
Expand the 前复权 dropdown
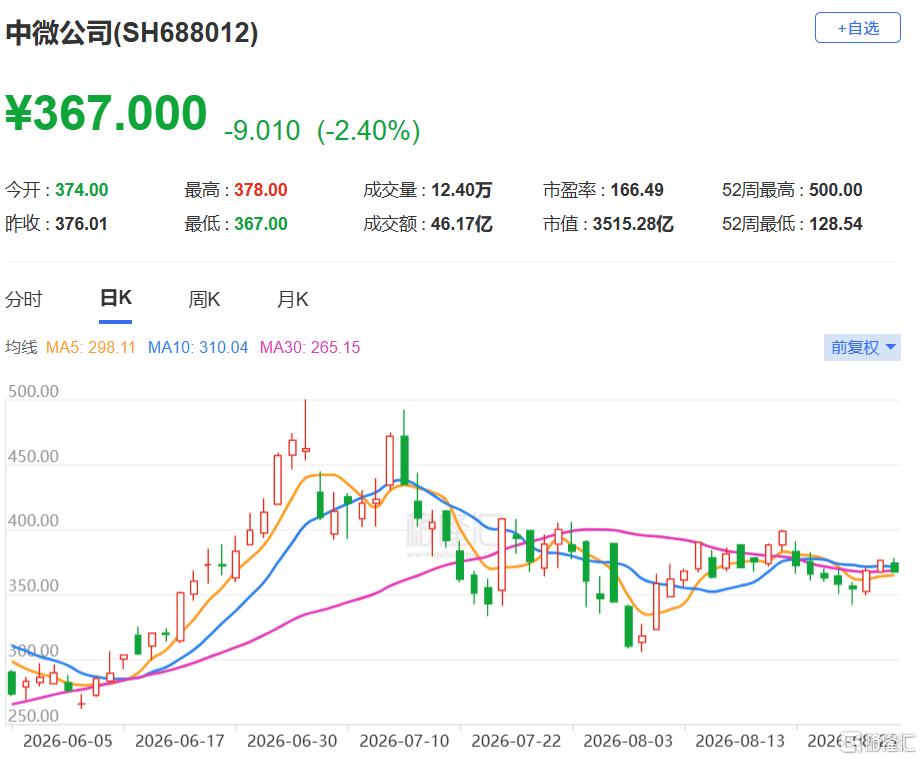point(862,347)
